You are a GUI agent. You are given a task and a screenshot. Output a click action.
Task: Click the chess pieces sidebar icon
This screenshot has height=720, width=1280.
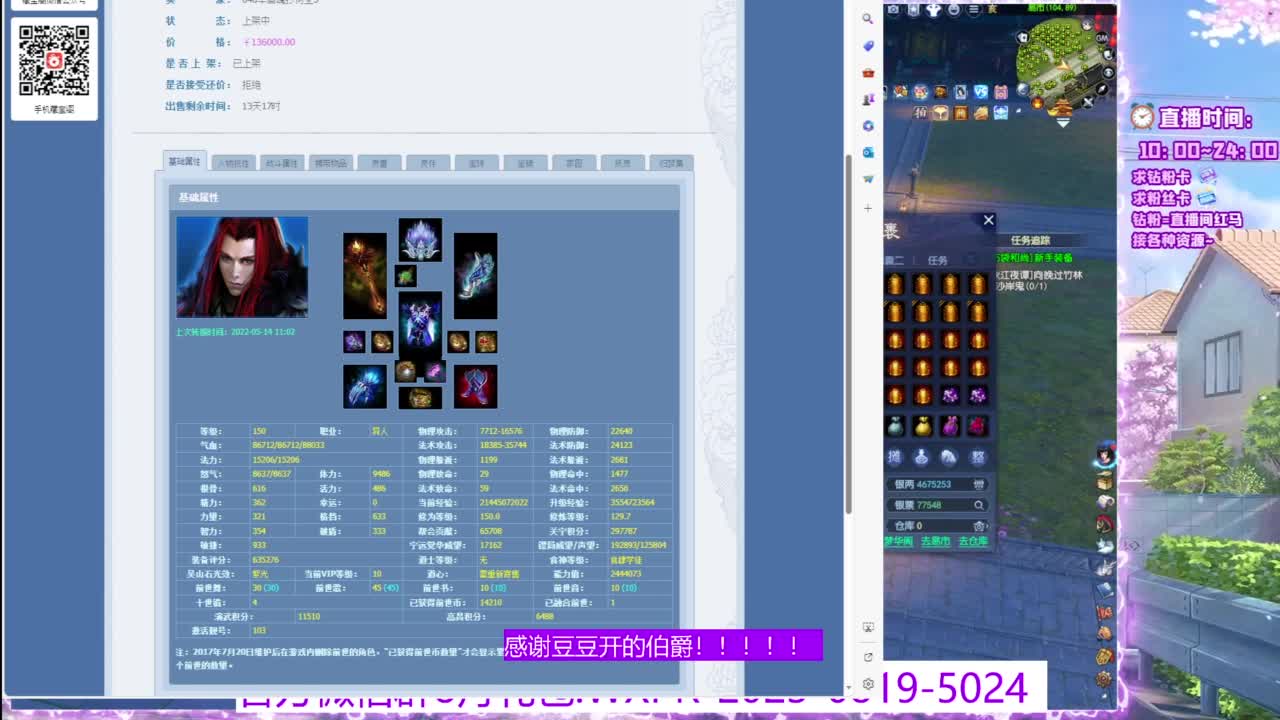point(868,99)
